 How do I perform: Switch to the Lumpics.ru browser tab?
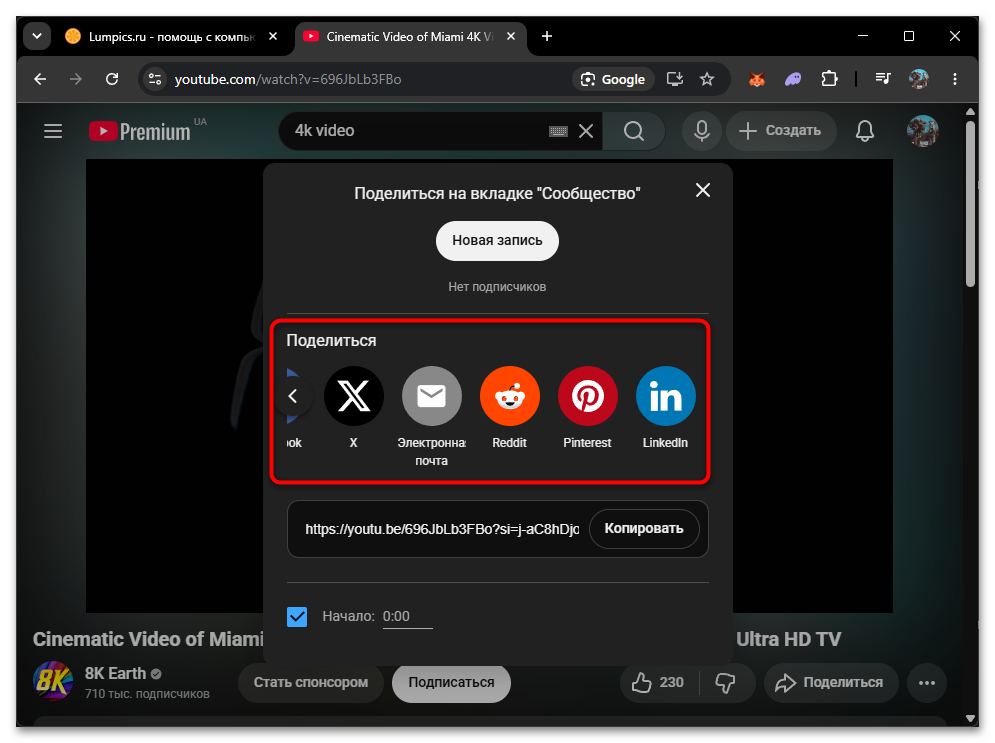pos(171,37)
